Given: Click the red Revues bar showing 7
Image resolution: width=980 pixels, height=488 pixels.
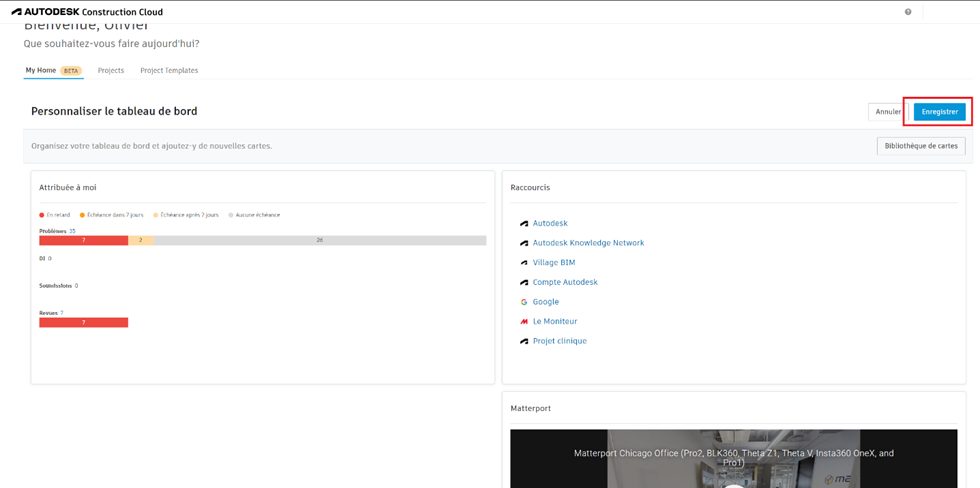Looking at the screenshot, I should (x=84, y=322).
